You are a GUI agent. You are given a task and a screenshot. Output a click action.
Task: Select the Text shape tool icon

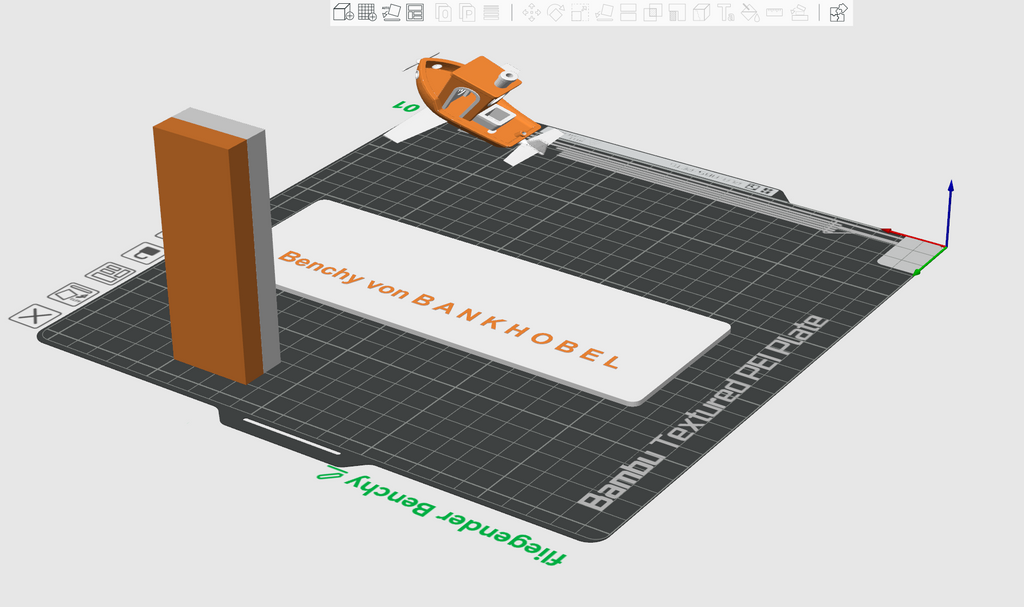[x=726, y=12]
